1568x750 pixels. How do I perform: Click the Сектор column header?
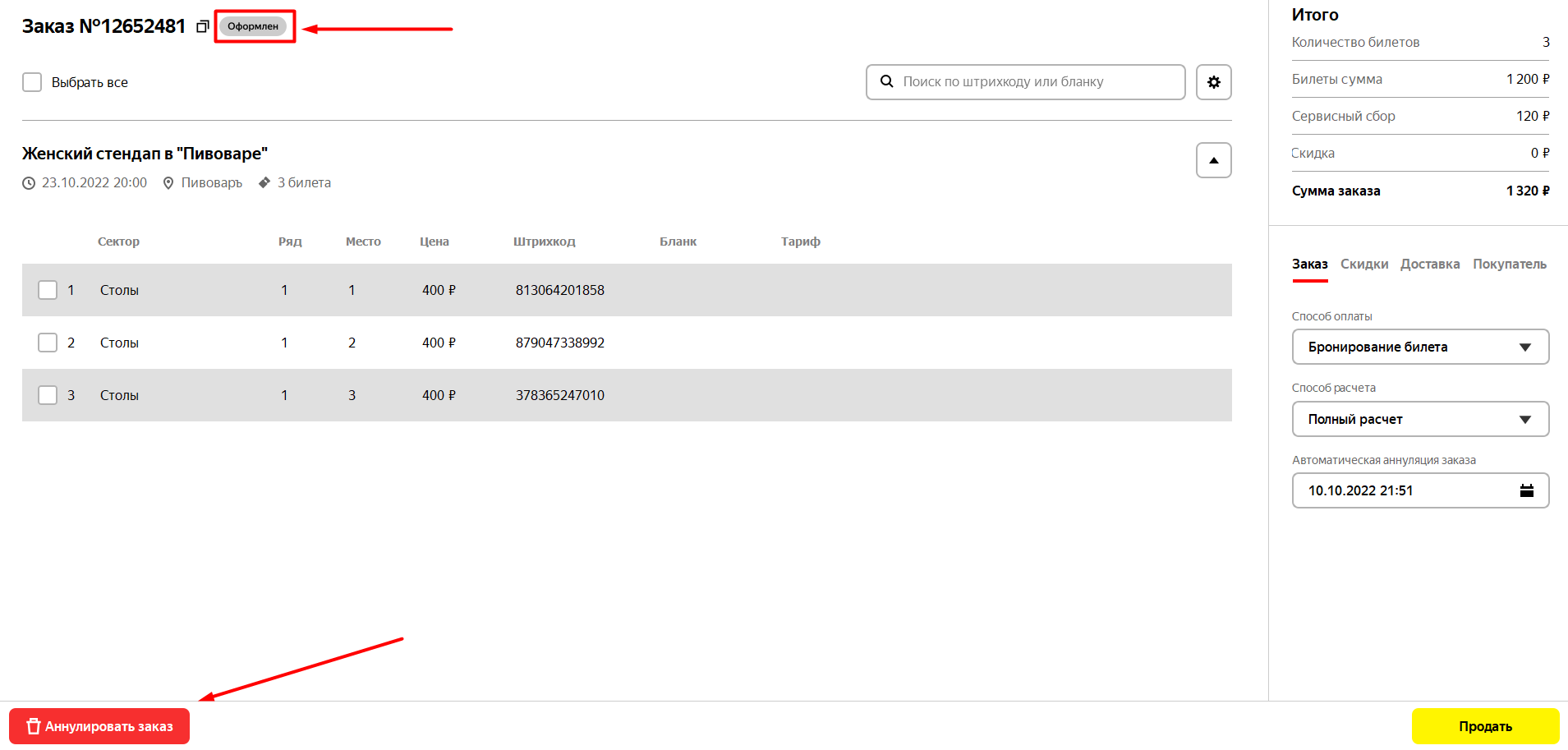click(118, 242)
